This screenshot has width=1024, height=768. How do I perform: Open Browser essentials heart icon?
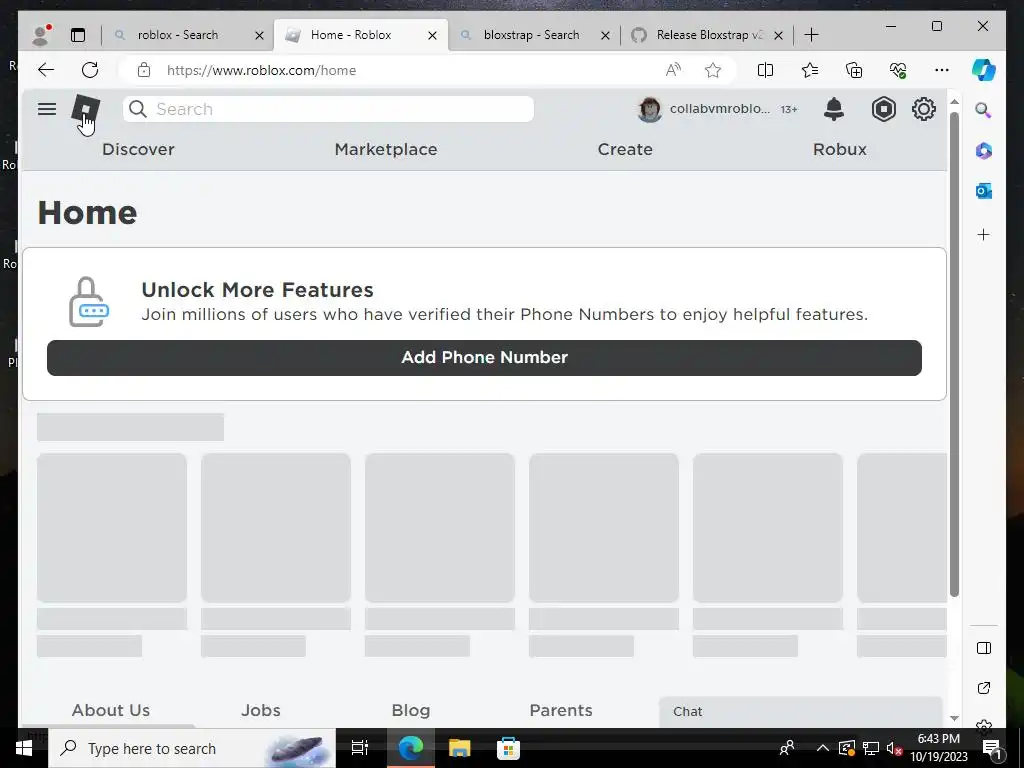coord(898,70)
